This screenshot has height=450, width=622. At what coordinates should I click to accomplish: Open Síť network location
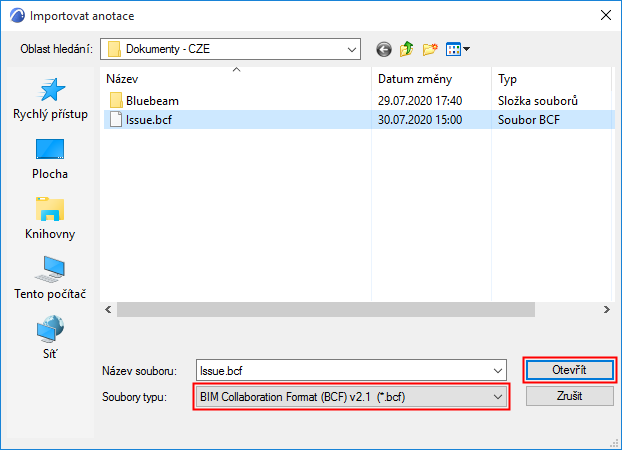(x=50, y=339)
